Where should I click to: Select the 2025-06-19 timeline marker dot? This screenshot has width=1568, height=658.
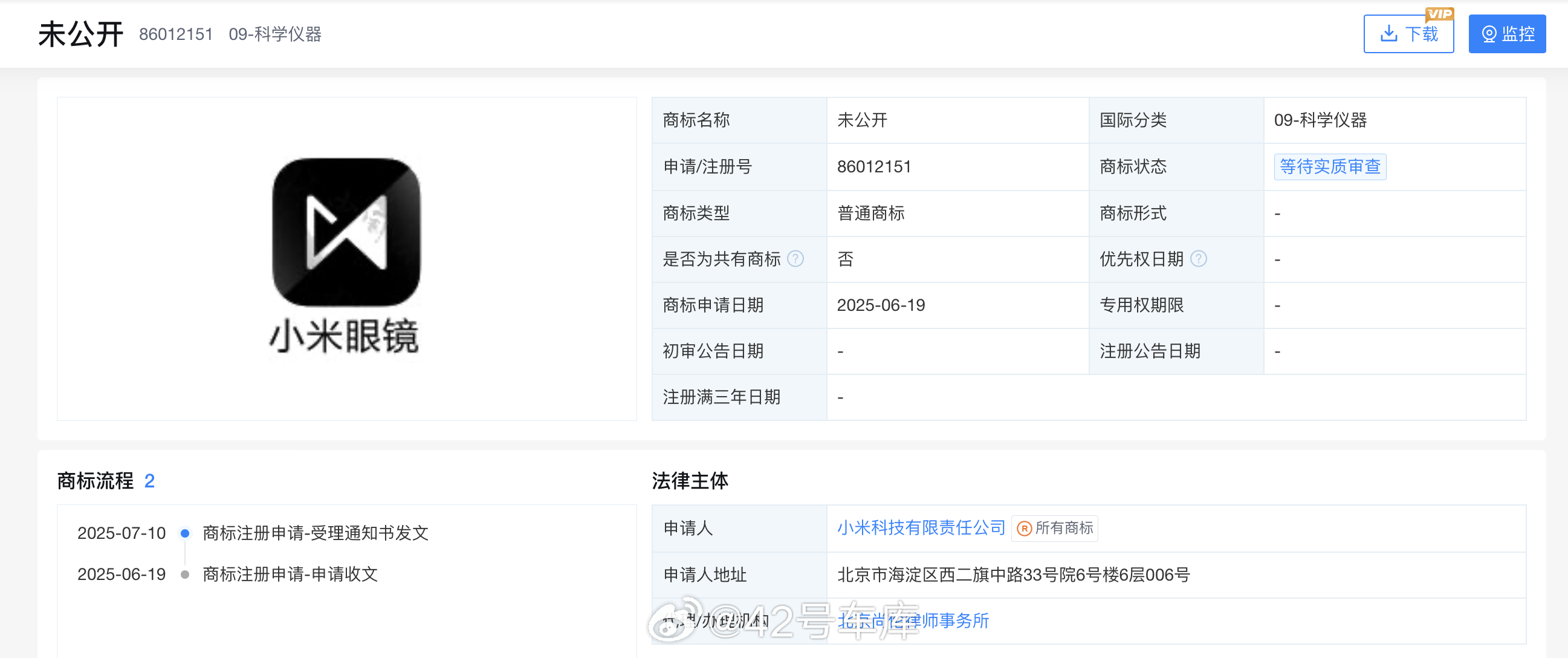point(185,574)
